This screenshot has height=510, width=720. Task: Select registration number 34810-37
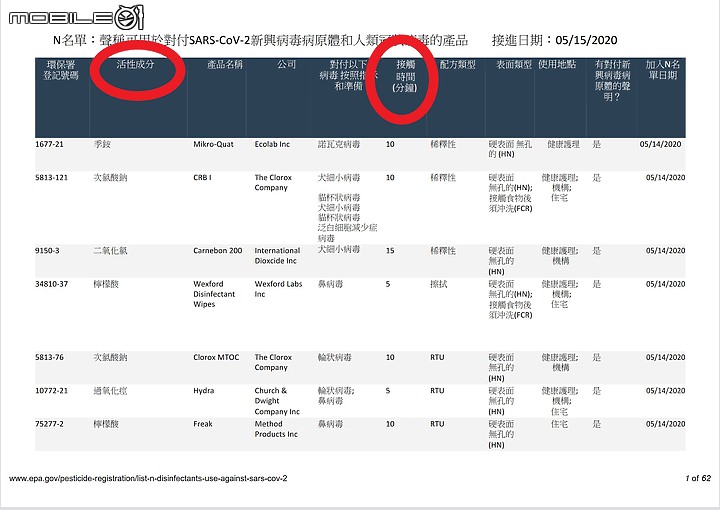[x=51, y=284]
